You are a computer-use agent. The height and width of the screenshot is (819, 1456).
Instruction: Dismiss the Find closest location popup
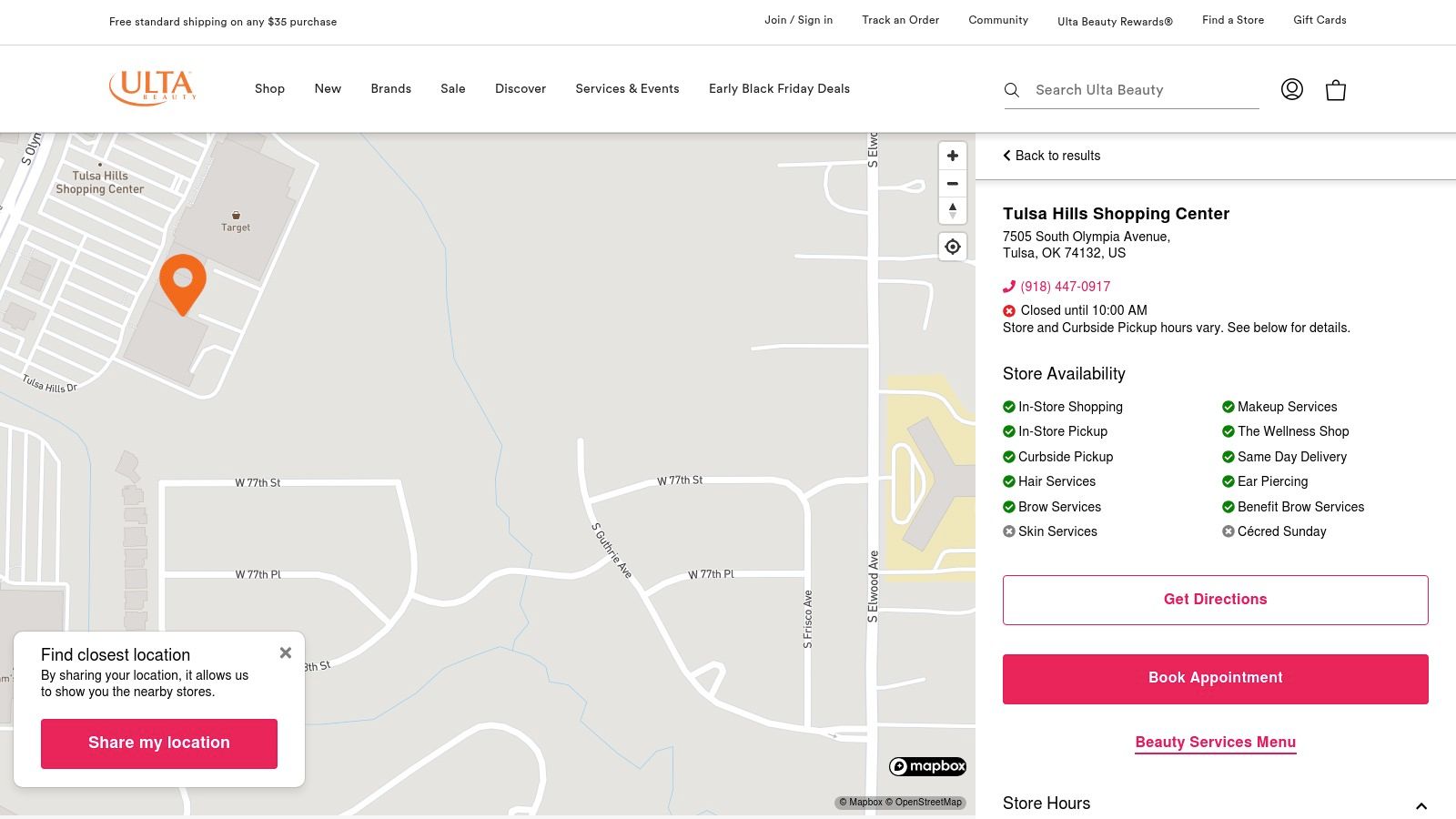pyautogui.click(x=285, y=652)
